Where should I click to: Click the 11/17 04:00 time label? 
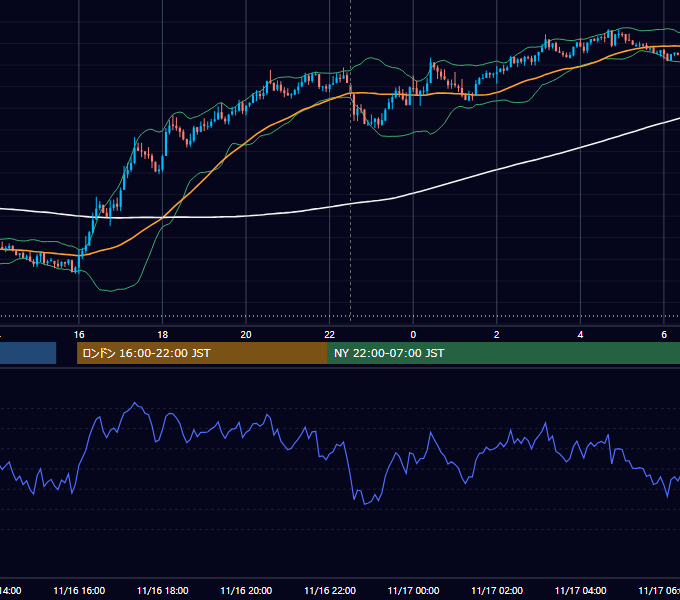pos(581,591)
